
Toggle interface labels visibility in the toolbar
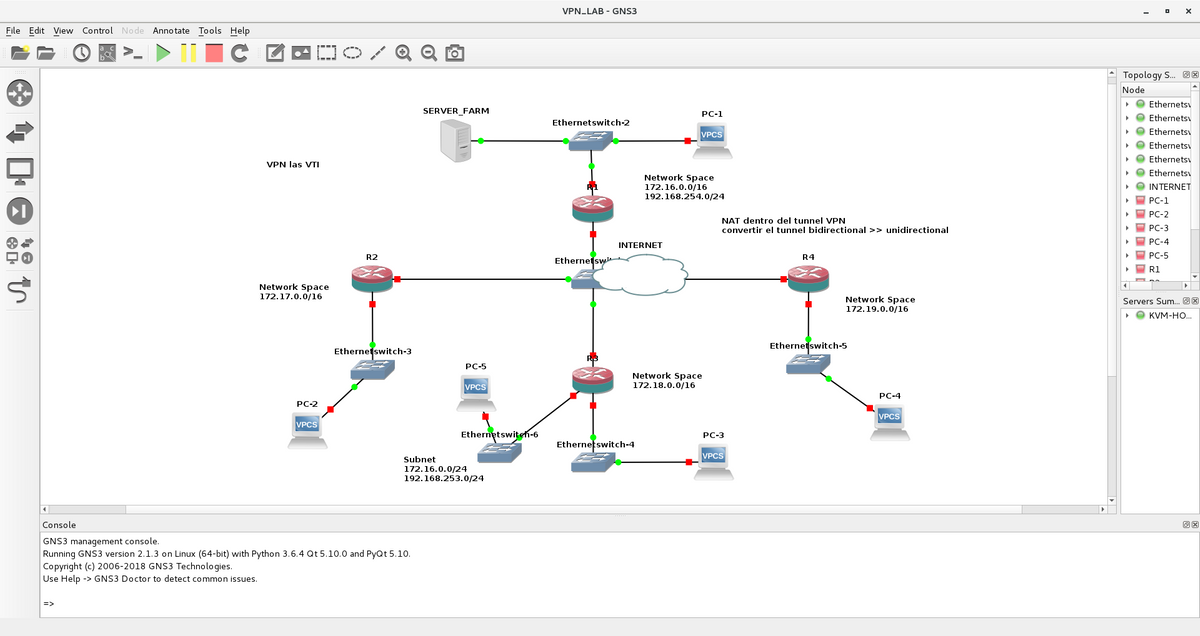tap(106, 52)
